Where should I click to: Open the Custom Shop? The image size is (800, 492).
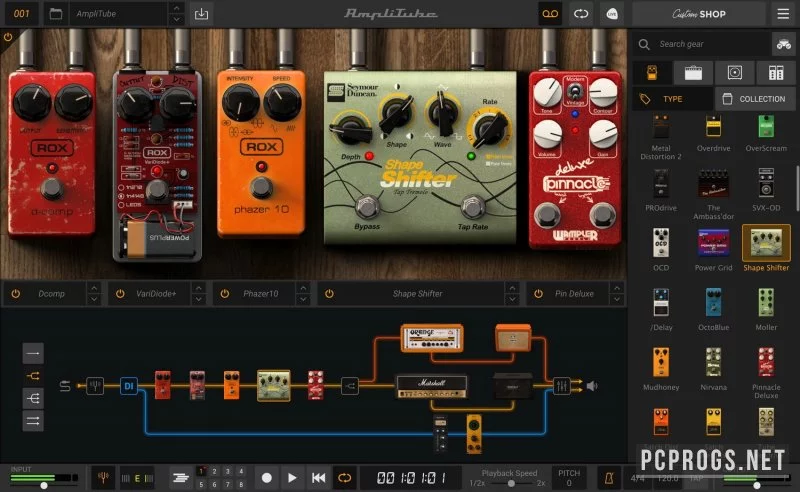coord(698,14)
